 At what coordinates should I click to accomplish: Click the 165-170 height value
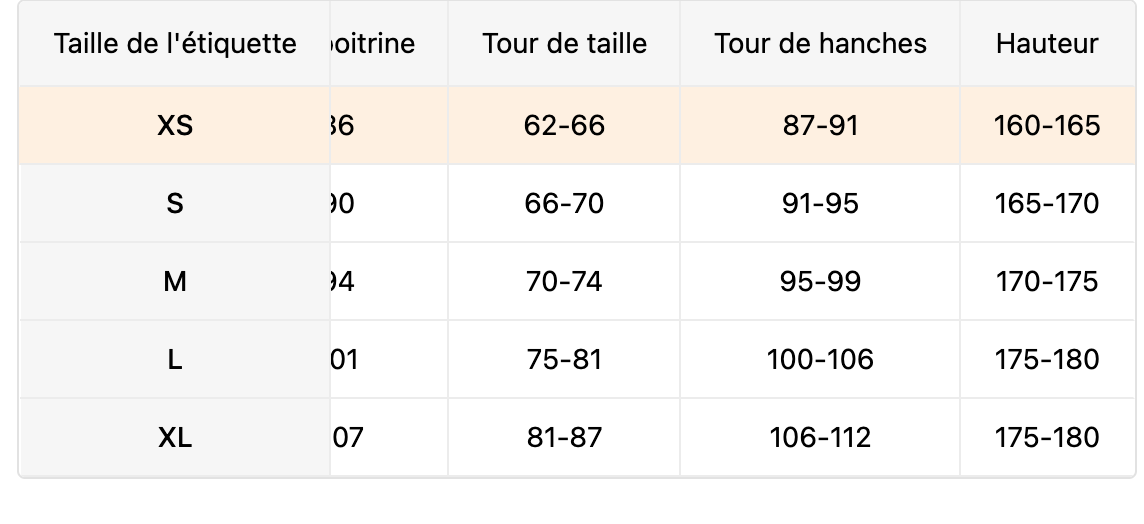click(1046, 204)
